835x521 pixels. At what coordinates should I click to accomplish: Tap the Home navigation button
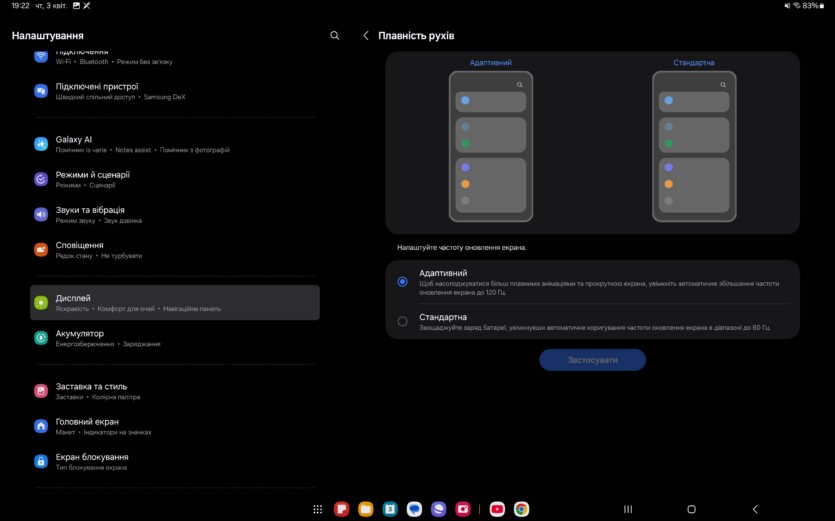(691, 509)
